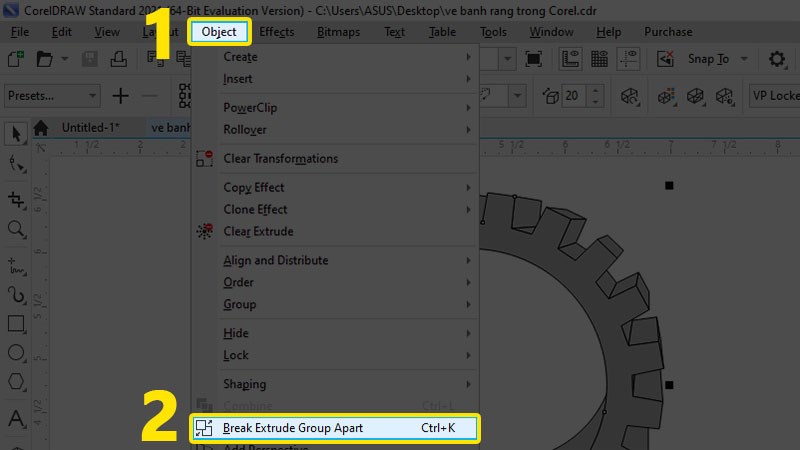Open the Object menu
Viewport: 800px width, 450px height.
(219, 32)
